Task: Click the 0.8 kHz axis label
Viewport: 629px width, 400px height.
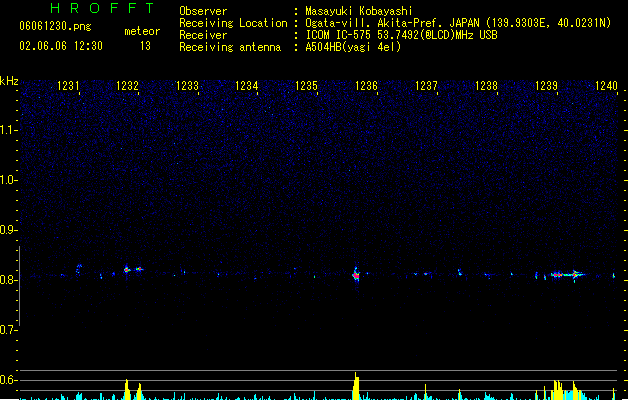Action: click(x=8, y=280)
